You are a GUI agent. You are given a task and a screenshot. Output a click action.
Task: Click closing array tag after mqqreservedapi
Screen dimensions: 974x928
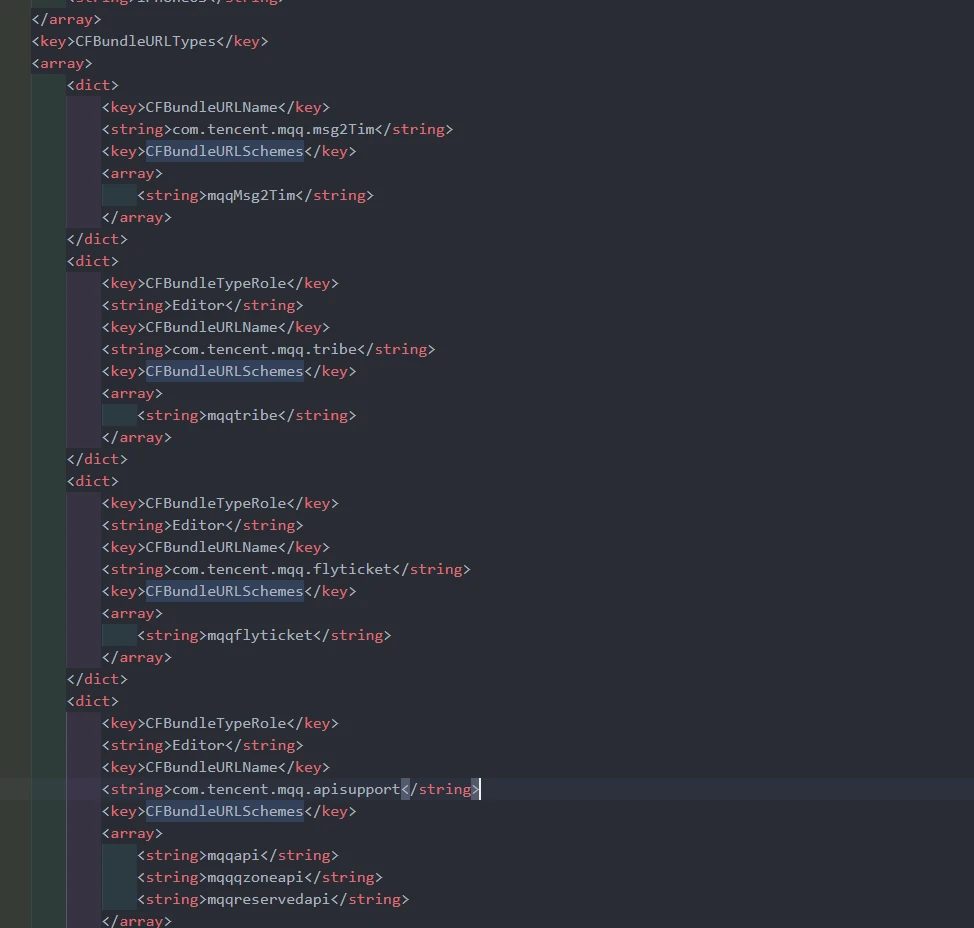(136, 920)
